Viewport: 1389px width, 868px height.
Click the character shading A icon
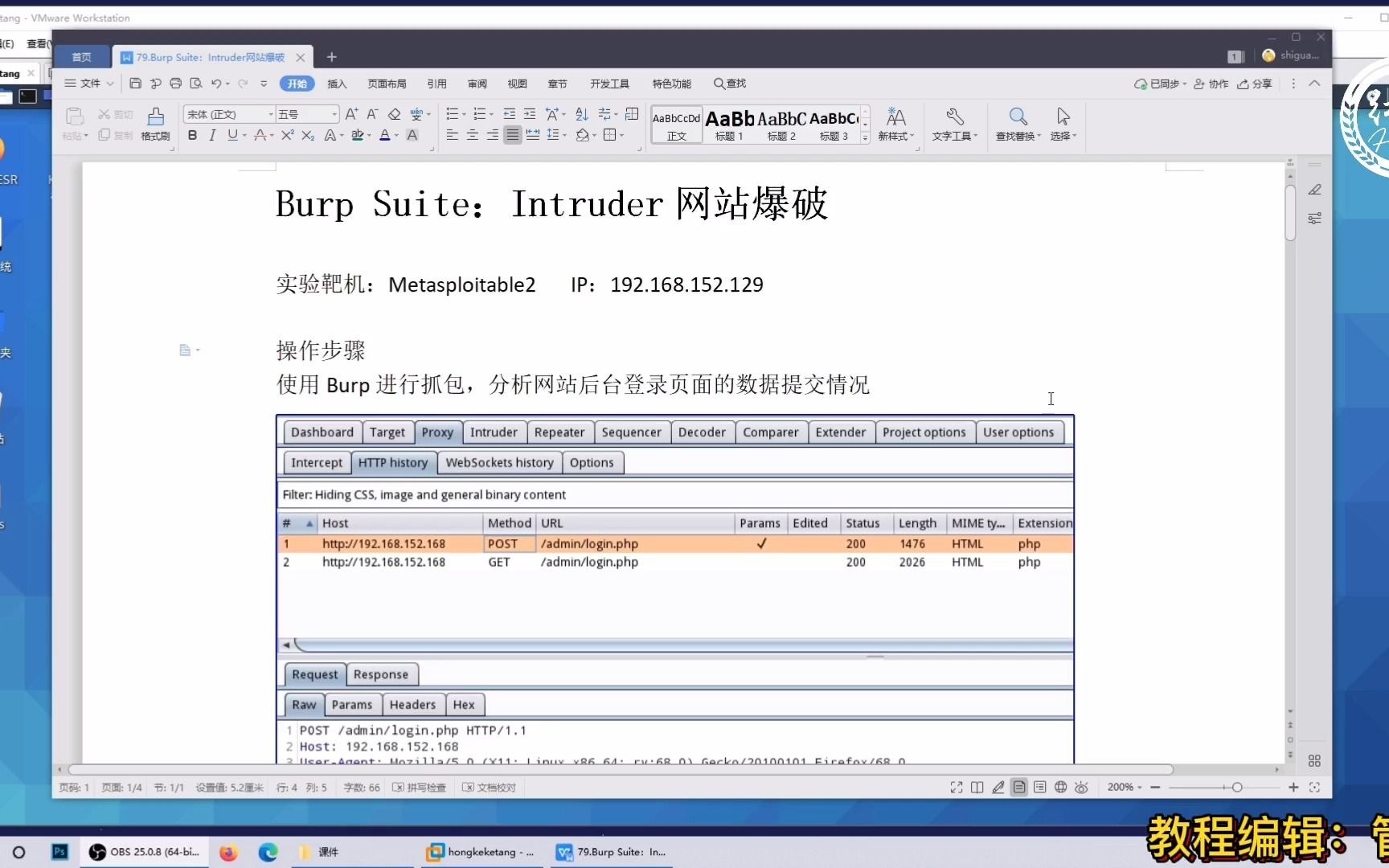(x=412, y=135)
